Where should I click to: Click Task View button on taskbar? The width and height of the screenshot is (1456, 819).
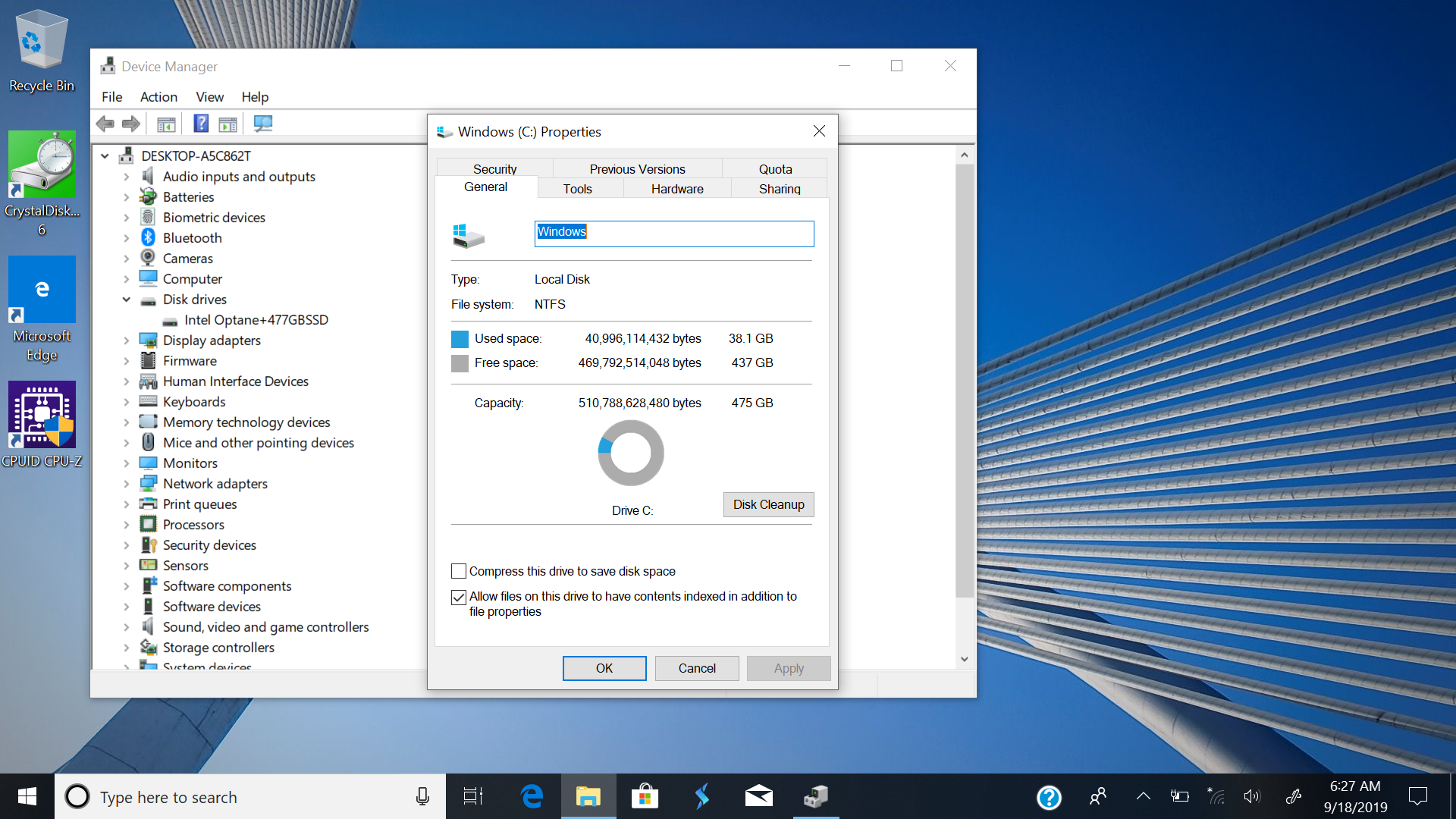pos(473,796)
